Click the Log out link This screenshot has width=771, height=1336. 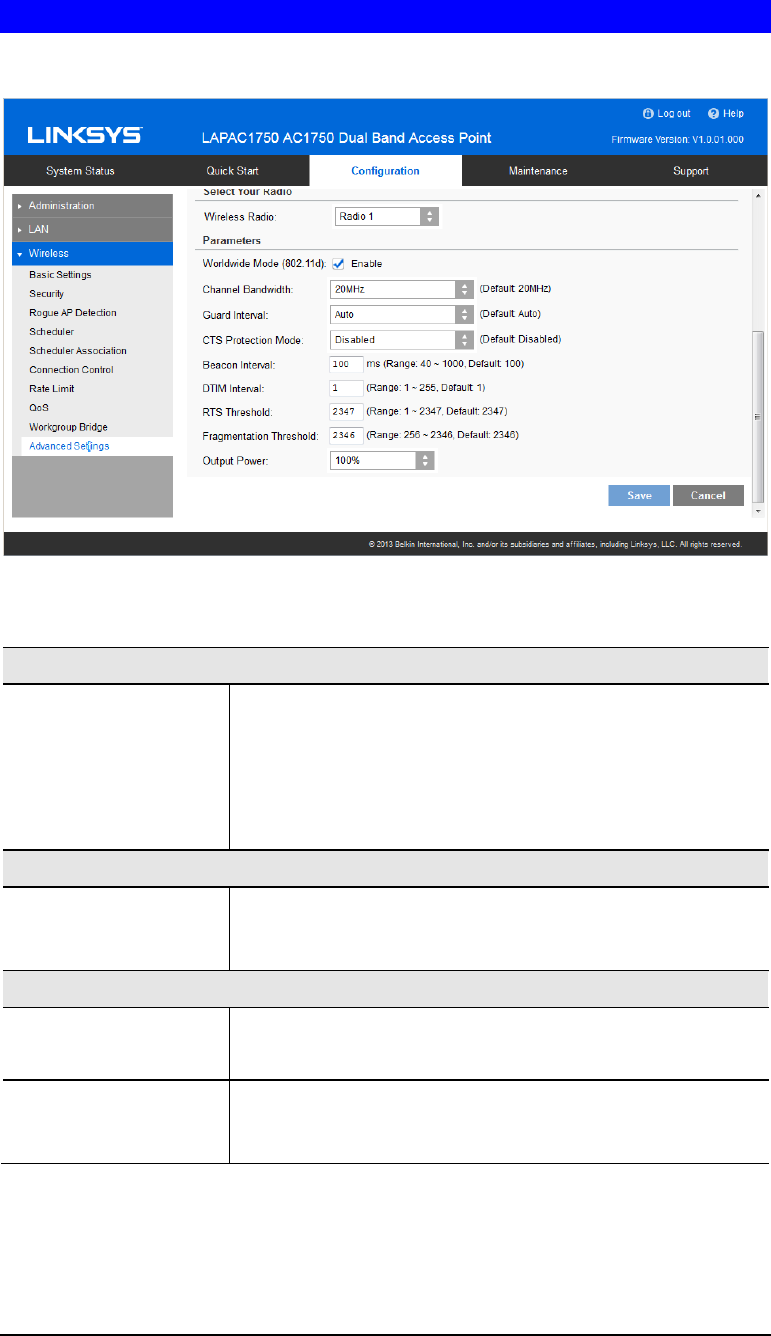coord(674,114)
